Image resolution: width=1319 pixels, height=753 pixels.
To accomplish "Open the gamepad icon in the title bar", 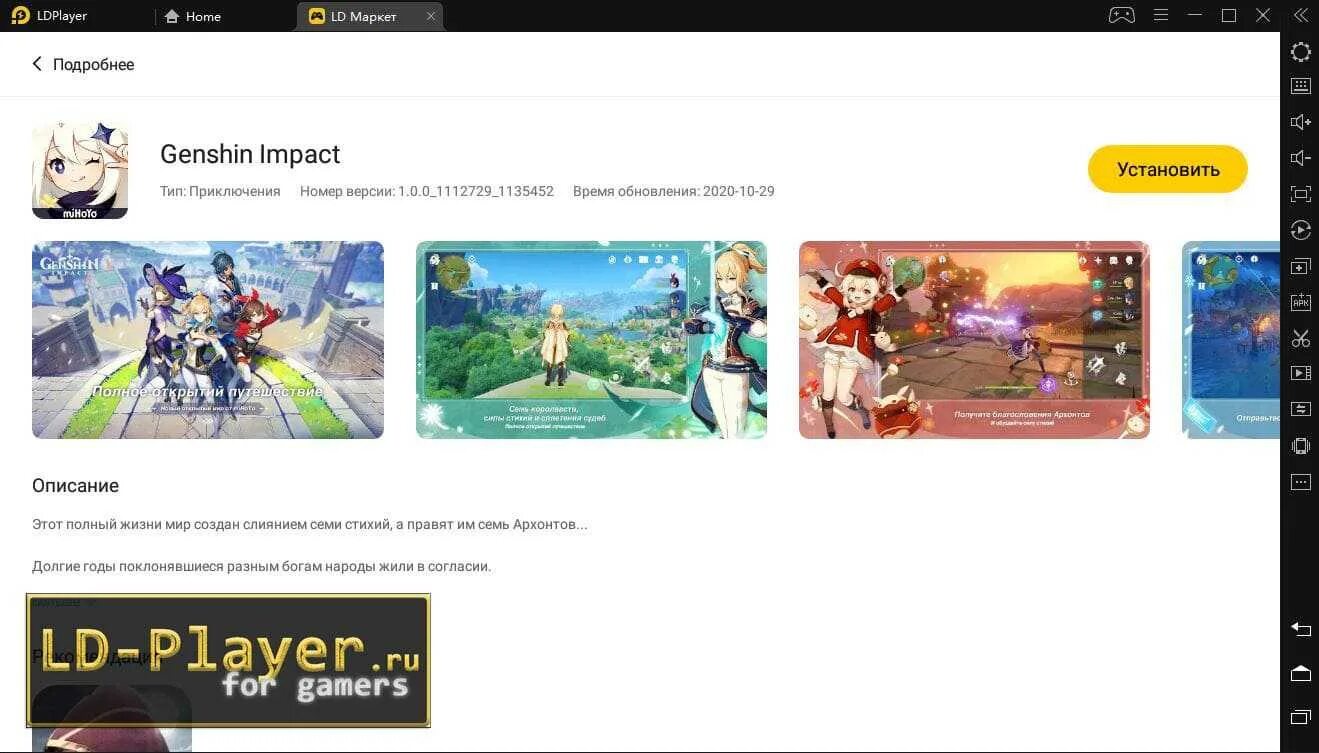I will click(x=1122, y=15).
